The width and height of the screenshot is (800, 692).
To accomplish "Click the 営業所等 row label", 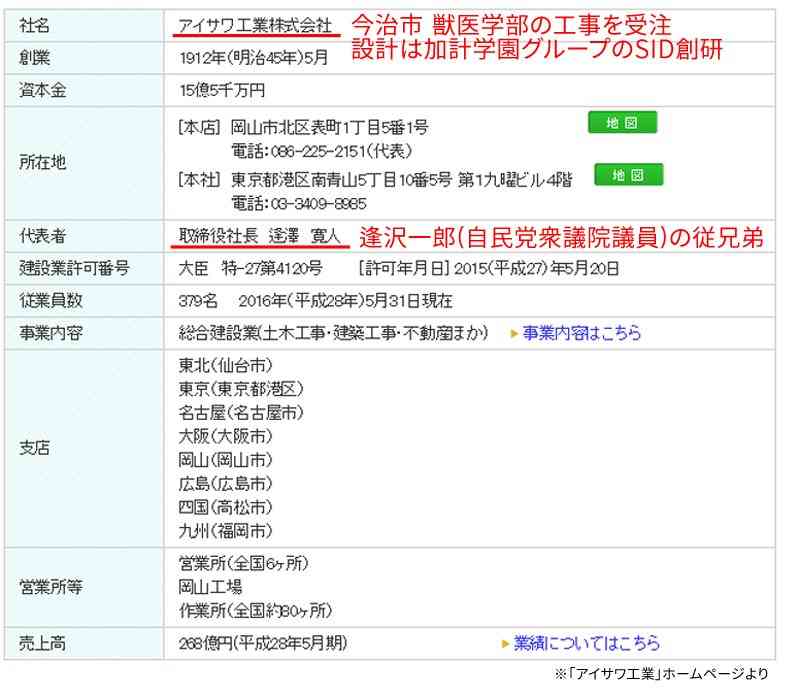I will coord(51,587).
